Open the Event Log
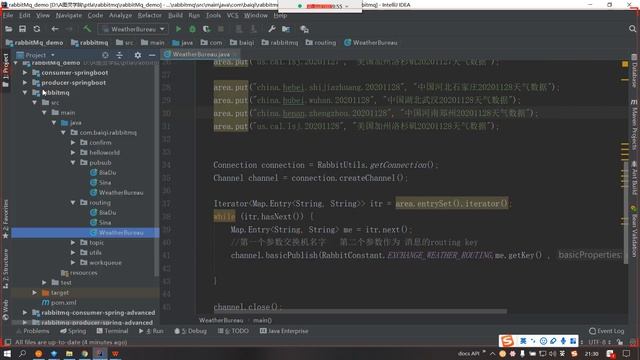Screen dimensions: 640x360 pyautogui.click(x=607, y=331)
